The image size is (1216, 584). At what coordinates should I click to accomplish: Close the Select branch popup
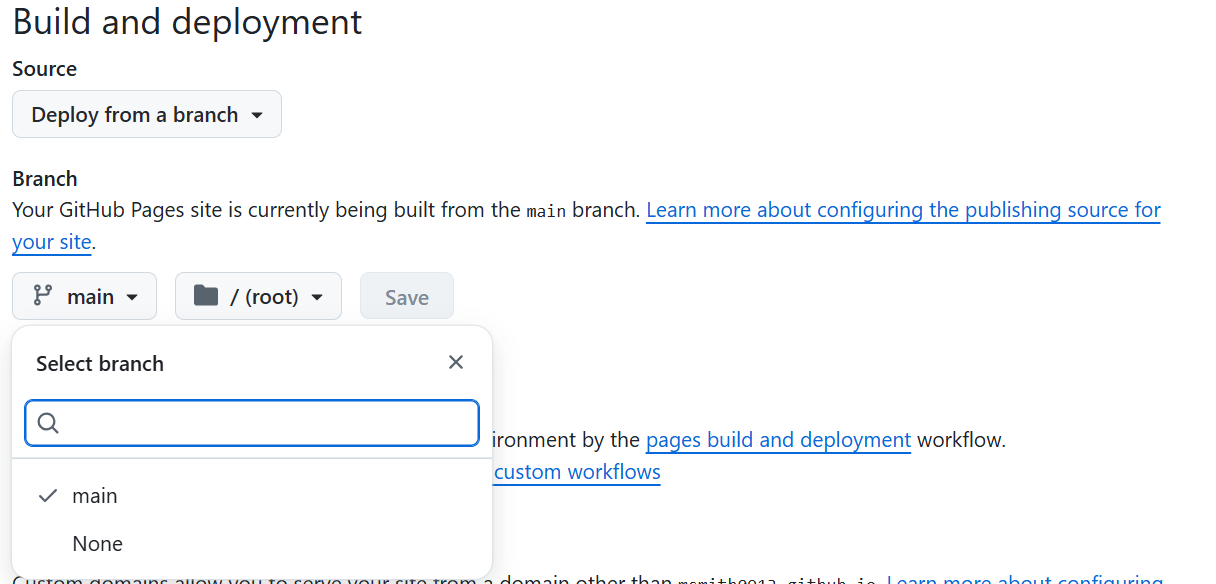coord(456,362)
